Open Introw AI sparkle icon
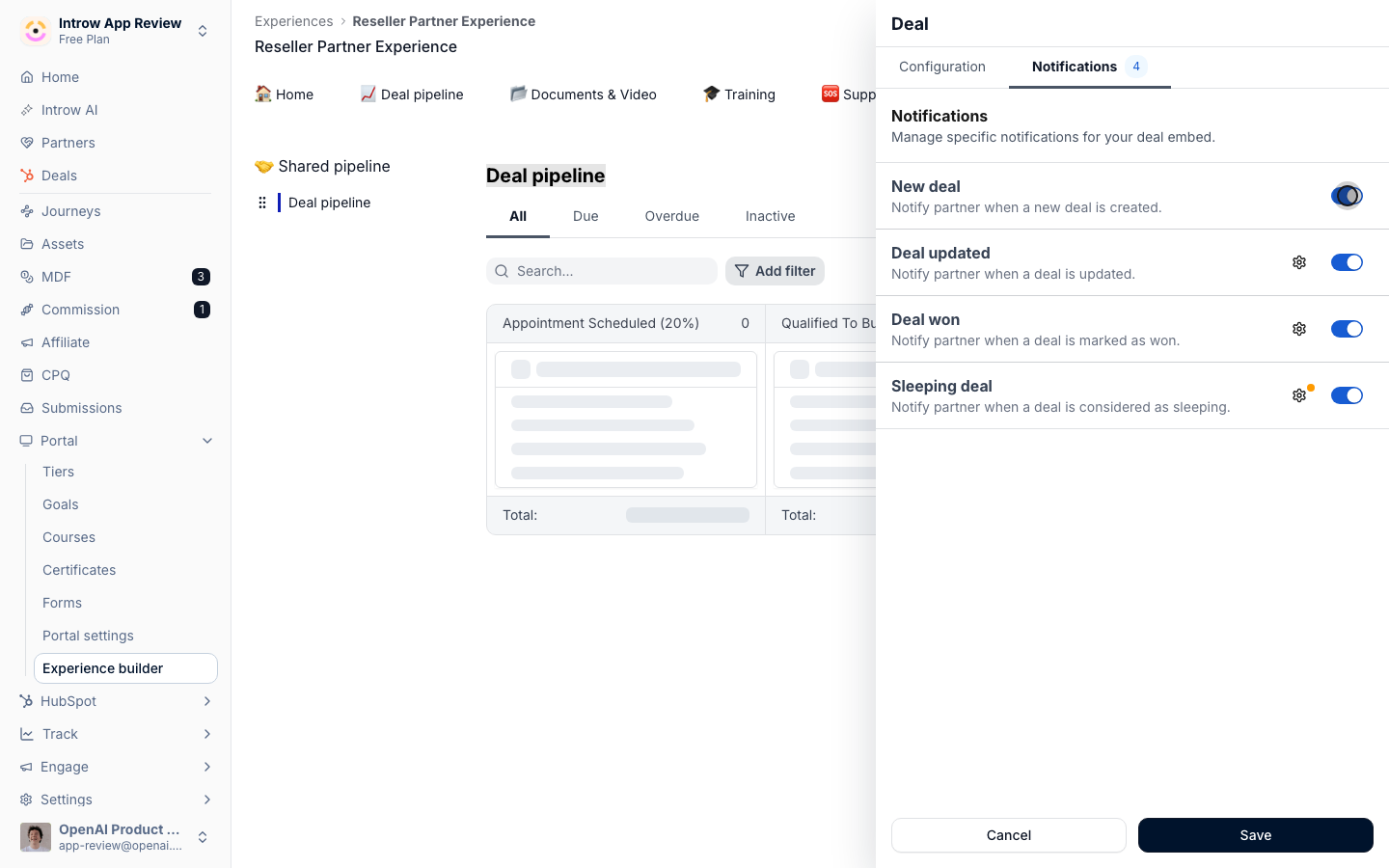The height and width of the screenshot is (868, 1389). tap(27, 110)
